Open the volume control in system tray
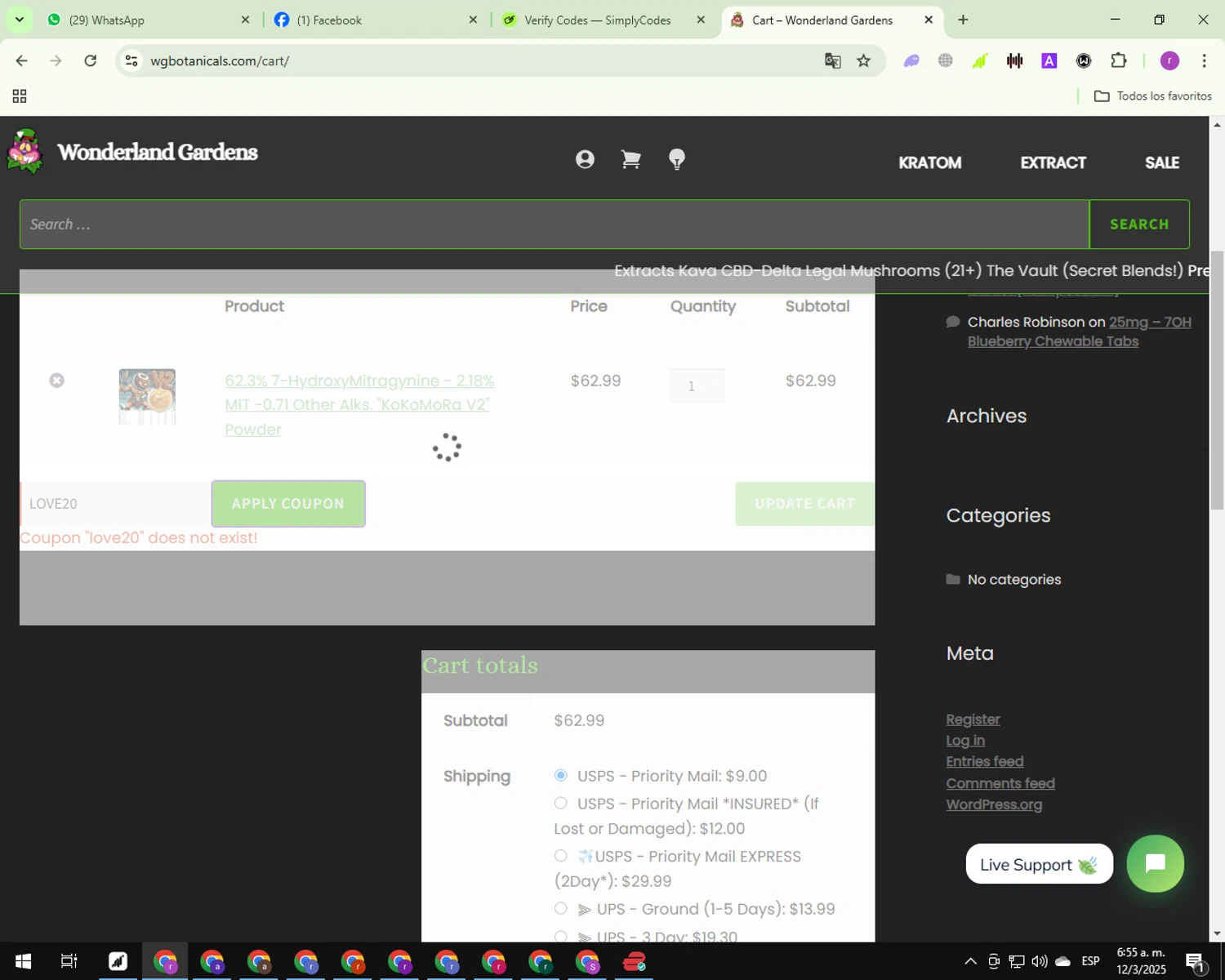The image size is (1225, 980). point(1039,961)
